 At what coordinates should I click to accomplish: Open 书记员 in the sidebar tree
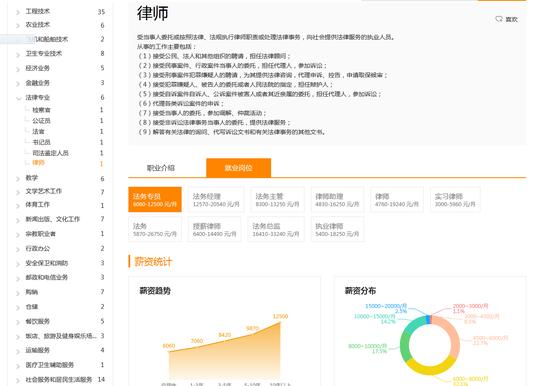pos(41,142)
